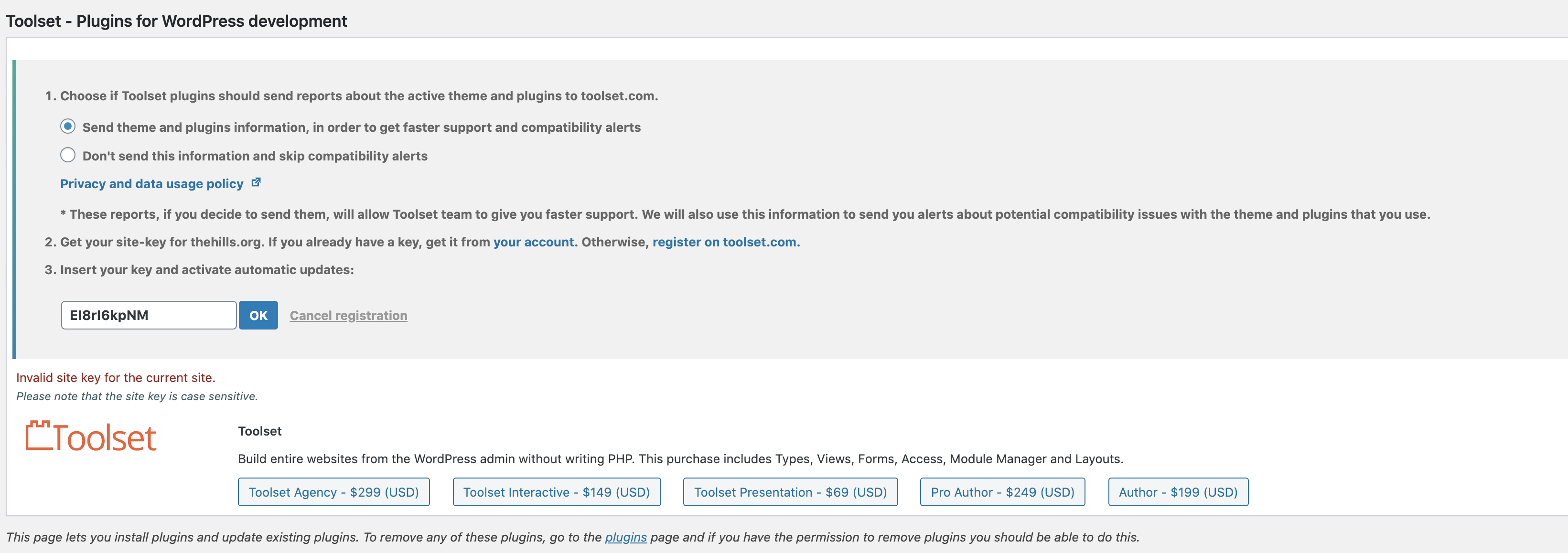Open the plugins page link at bottom
The image size is (1568, 553).
[x=626, y=537]
